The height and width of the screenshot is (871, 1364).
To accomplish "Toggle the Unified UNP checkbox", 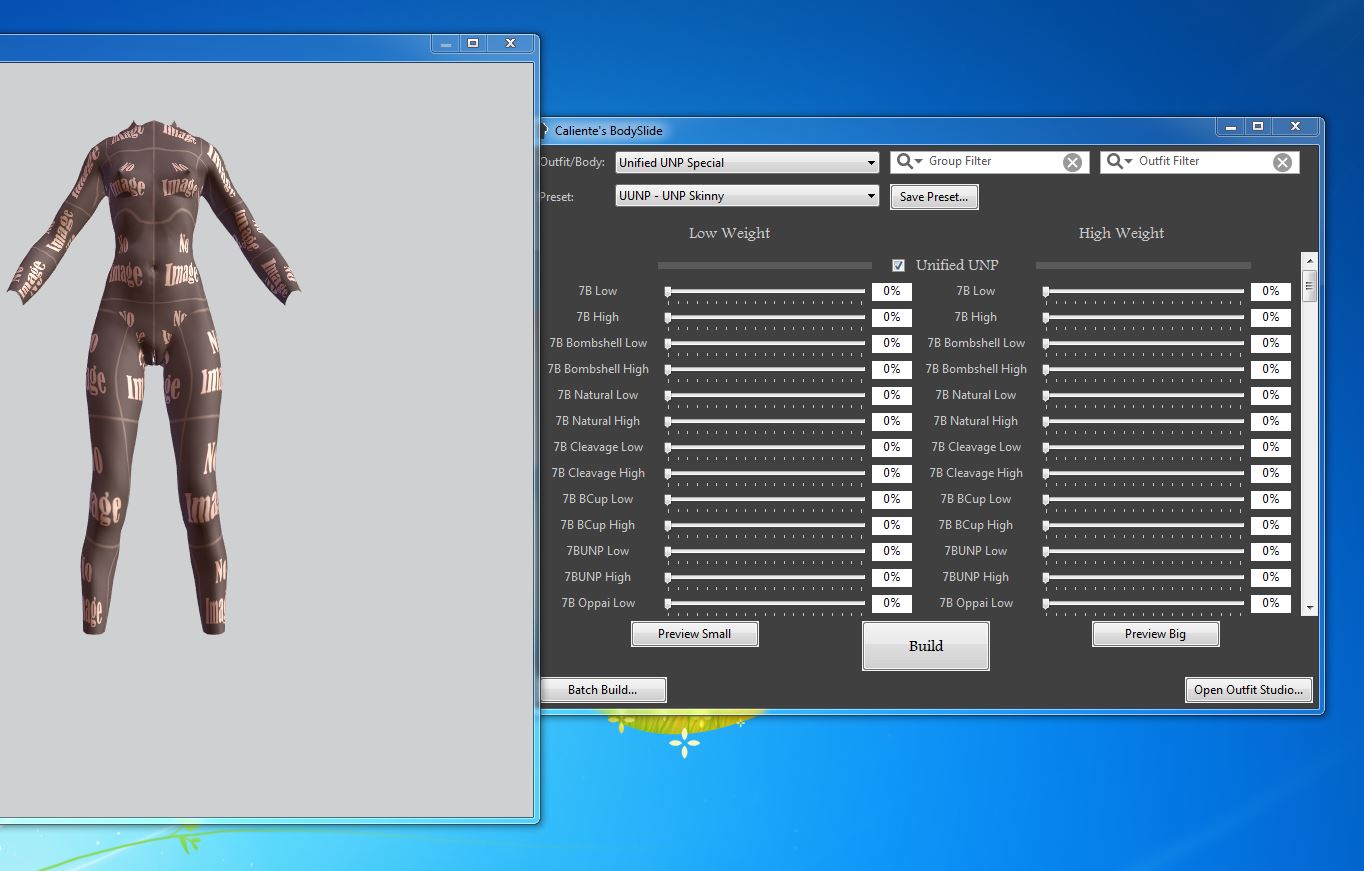I will [x=898, y=265].
